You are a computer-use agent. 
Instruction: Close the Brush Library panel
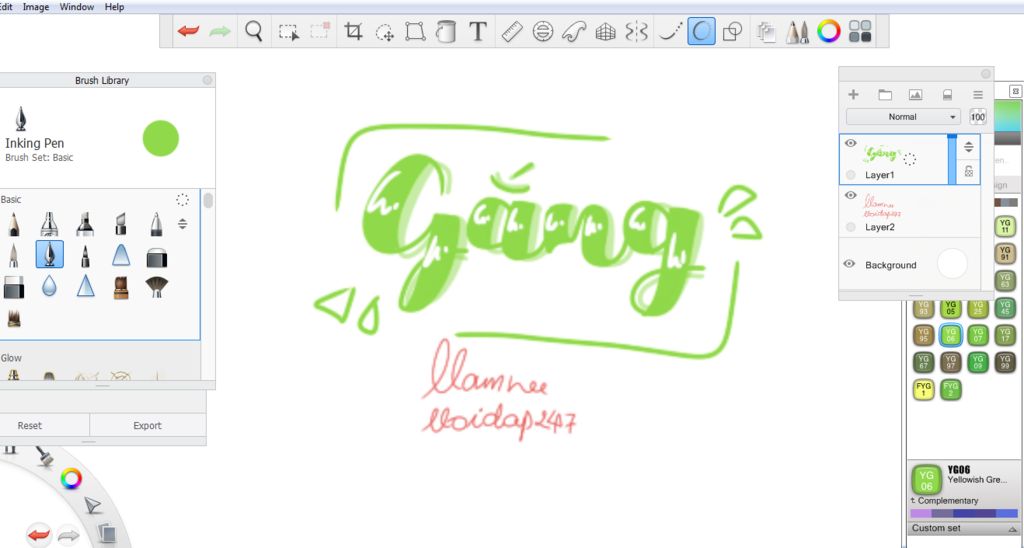tap(207, 80)
